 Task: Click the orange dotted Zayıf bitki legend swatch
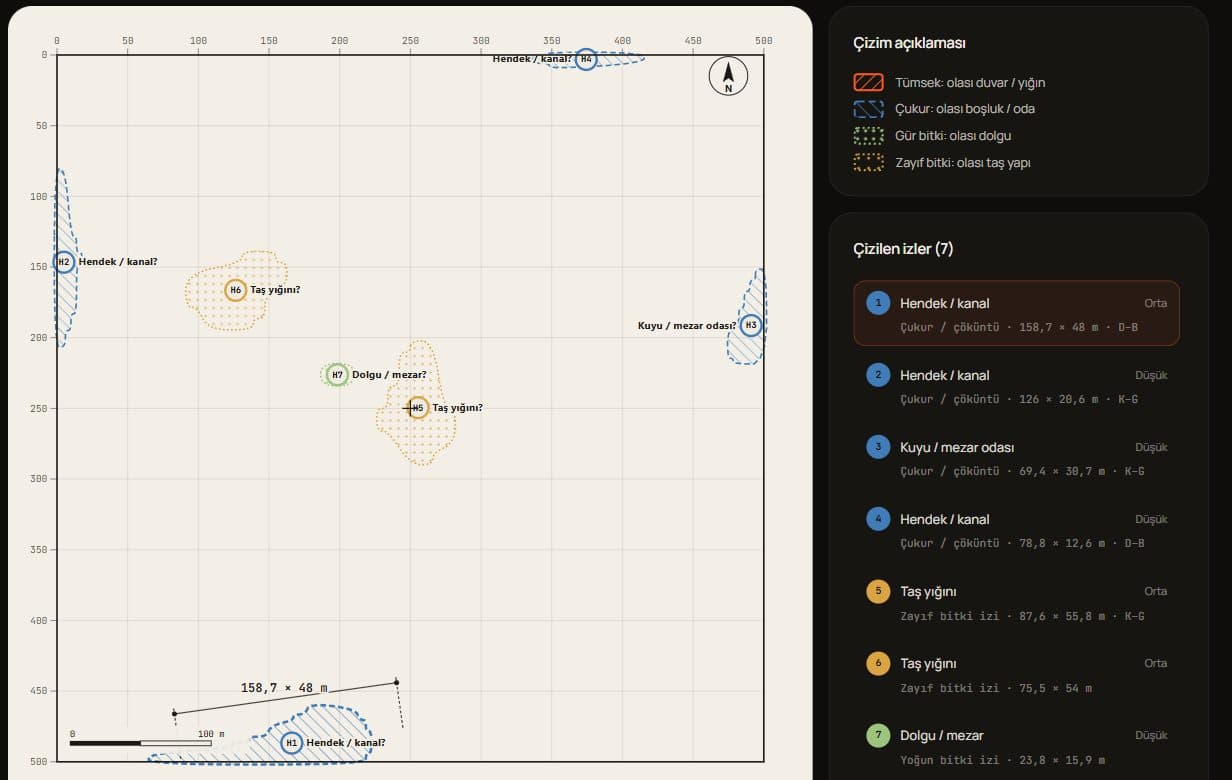coord(868,162)
